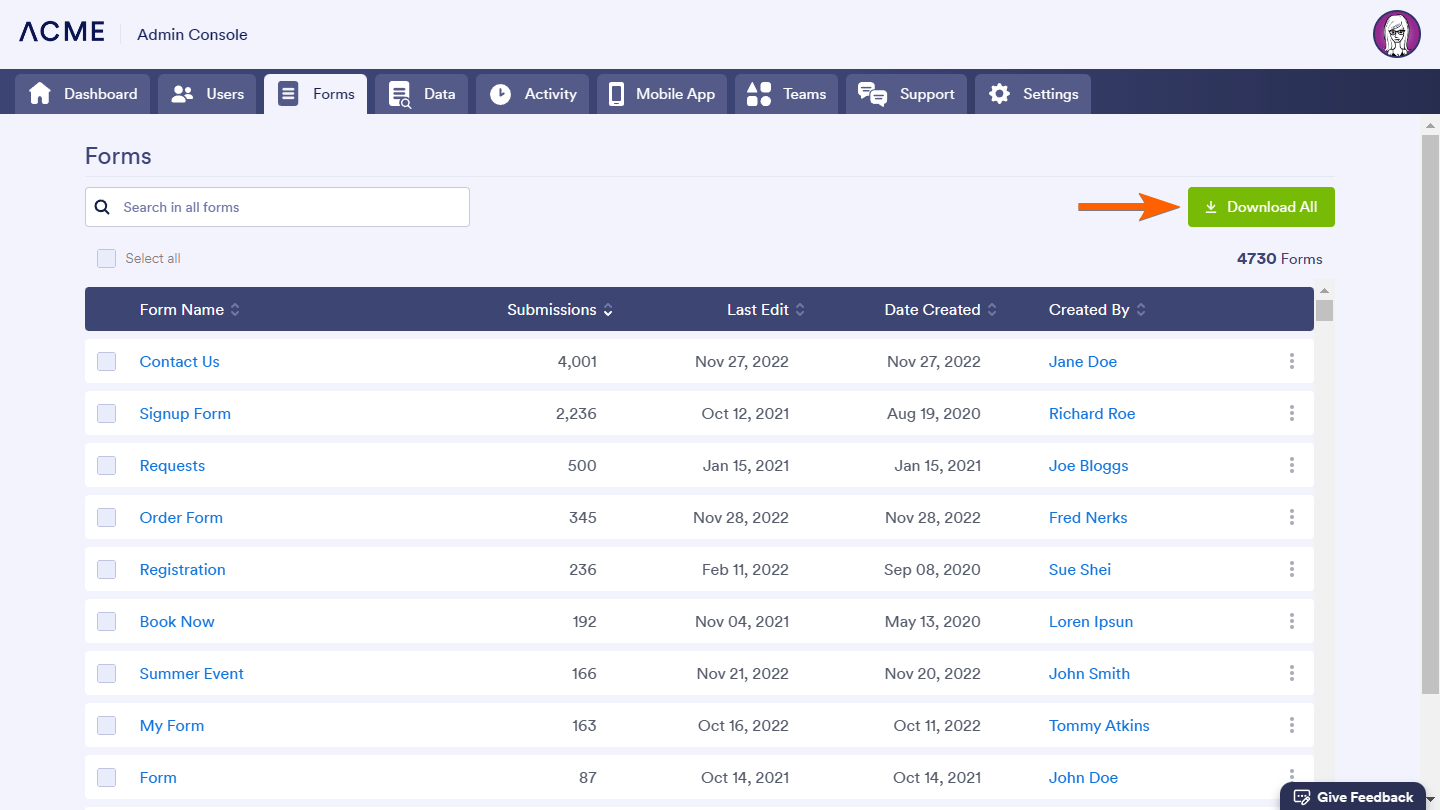This screenshot has height=810, width=1440.
Task: Click the Settings gear icon
Action: tap(999, 94)
